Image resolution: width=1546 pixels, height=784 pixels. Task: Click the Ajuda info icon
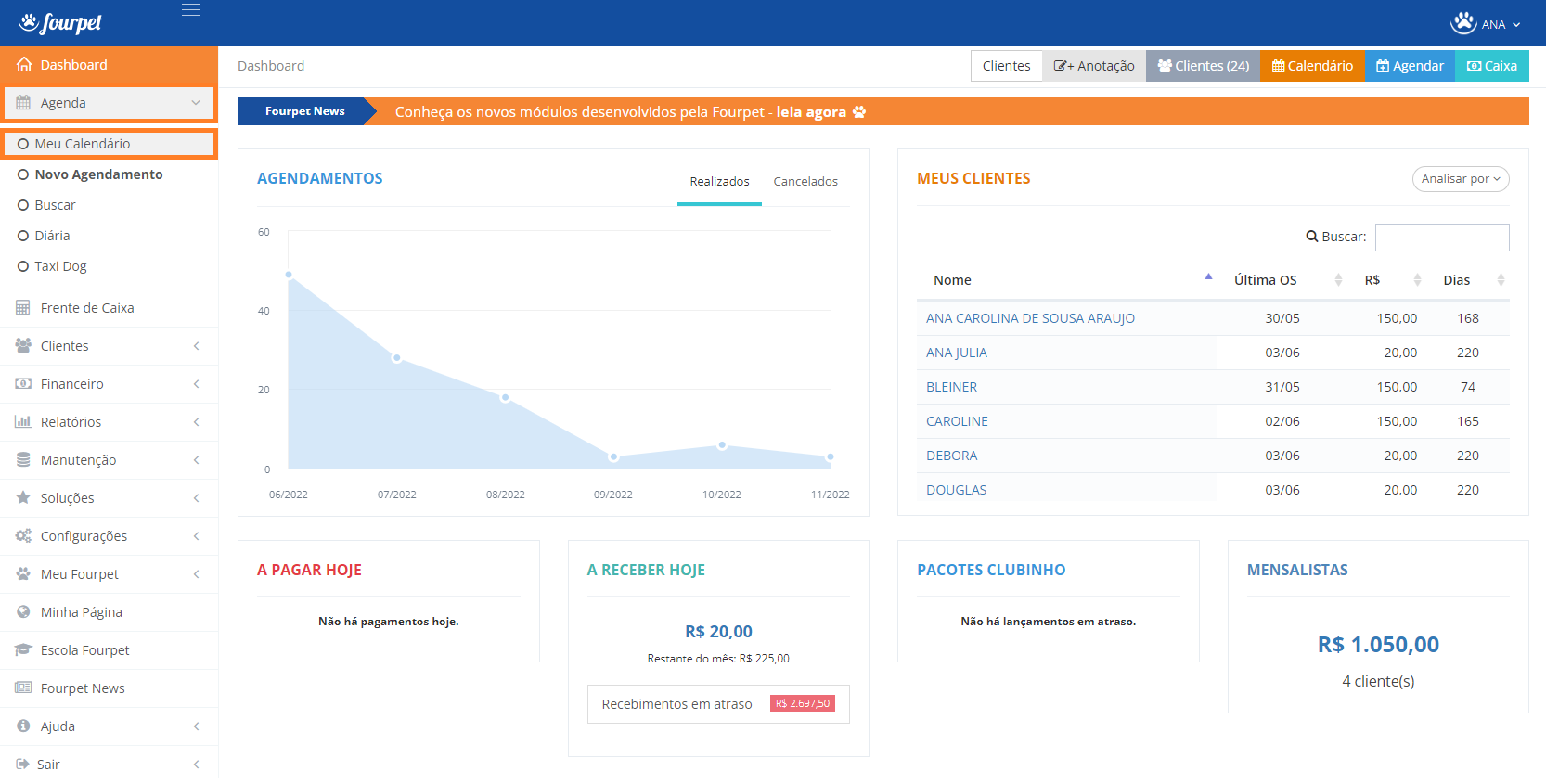tap(23, 726)
